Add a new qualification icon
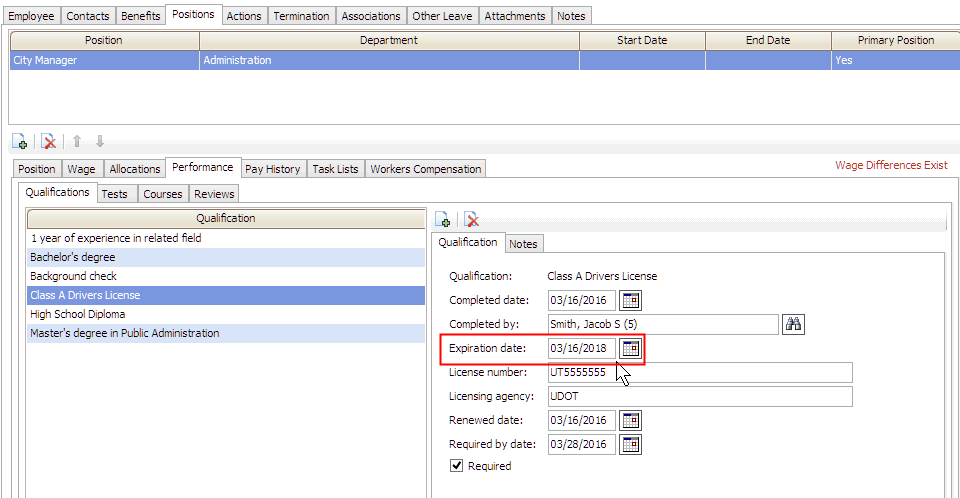This screenshot has width=960, height=498. point(443,220)
